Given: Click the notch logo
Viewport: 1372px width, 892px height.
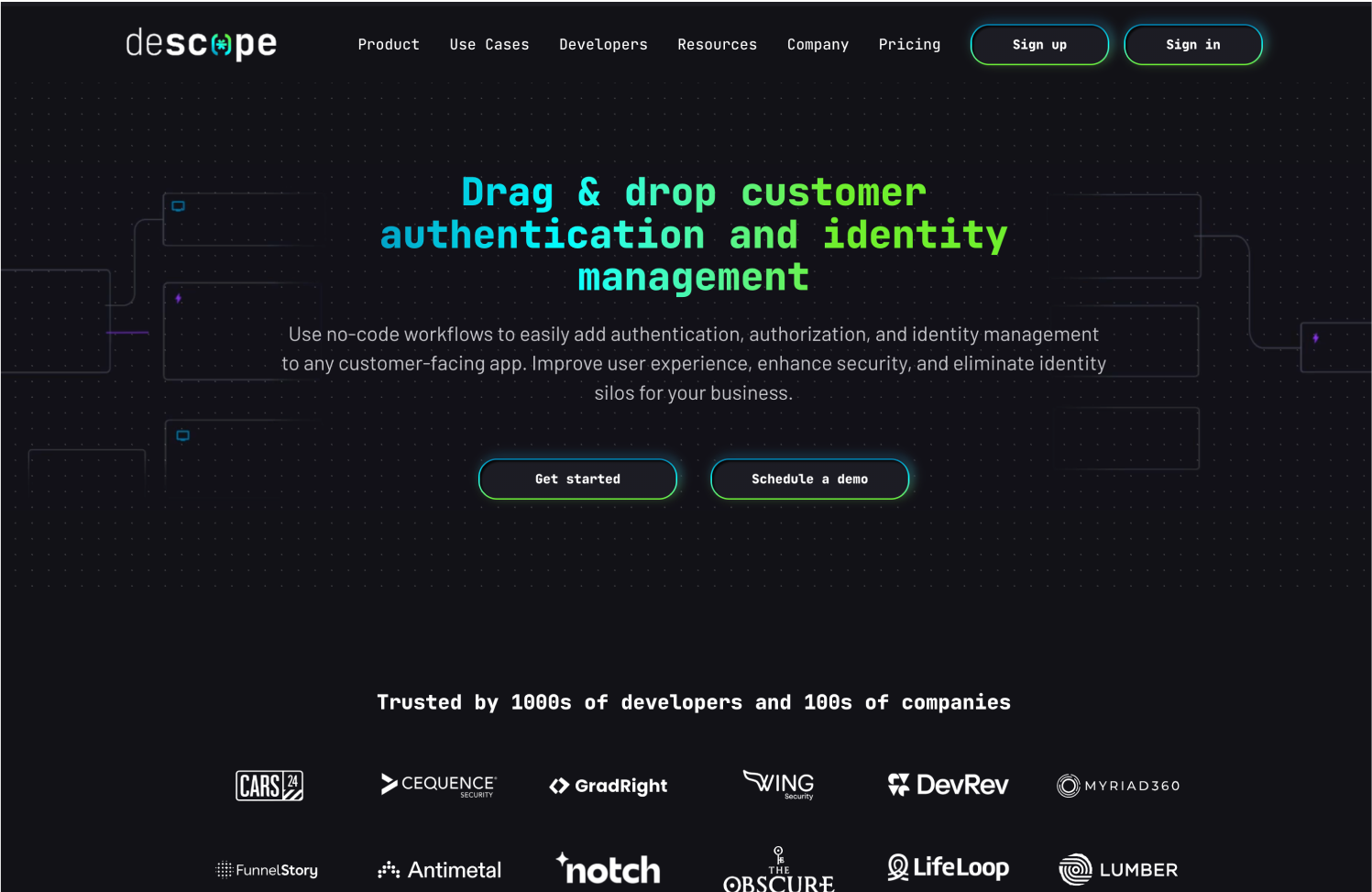Looking at the screenshot, I should point(609,868).
